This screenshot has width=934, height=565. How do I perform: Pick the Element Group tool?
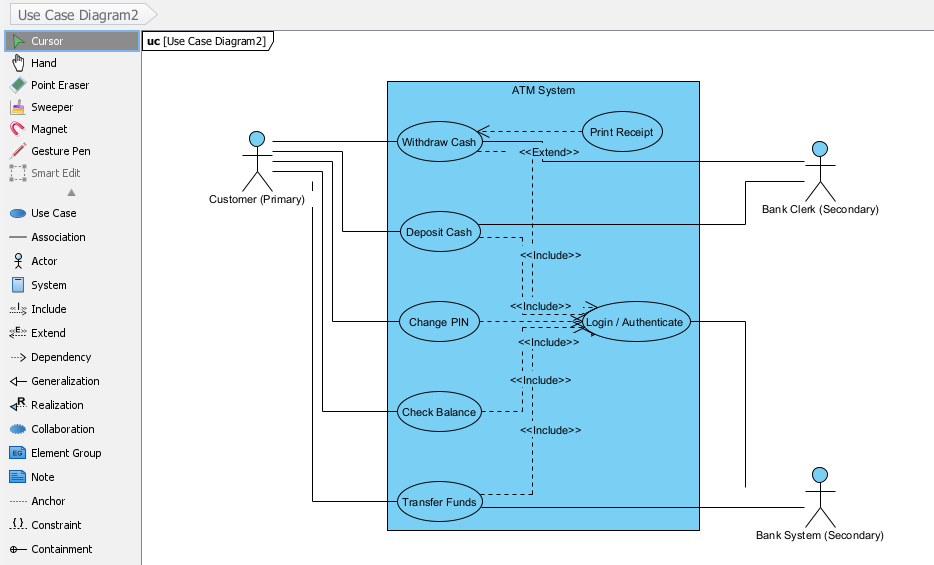pyautogui.click(x=72, y=453)
